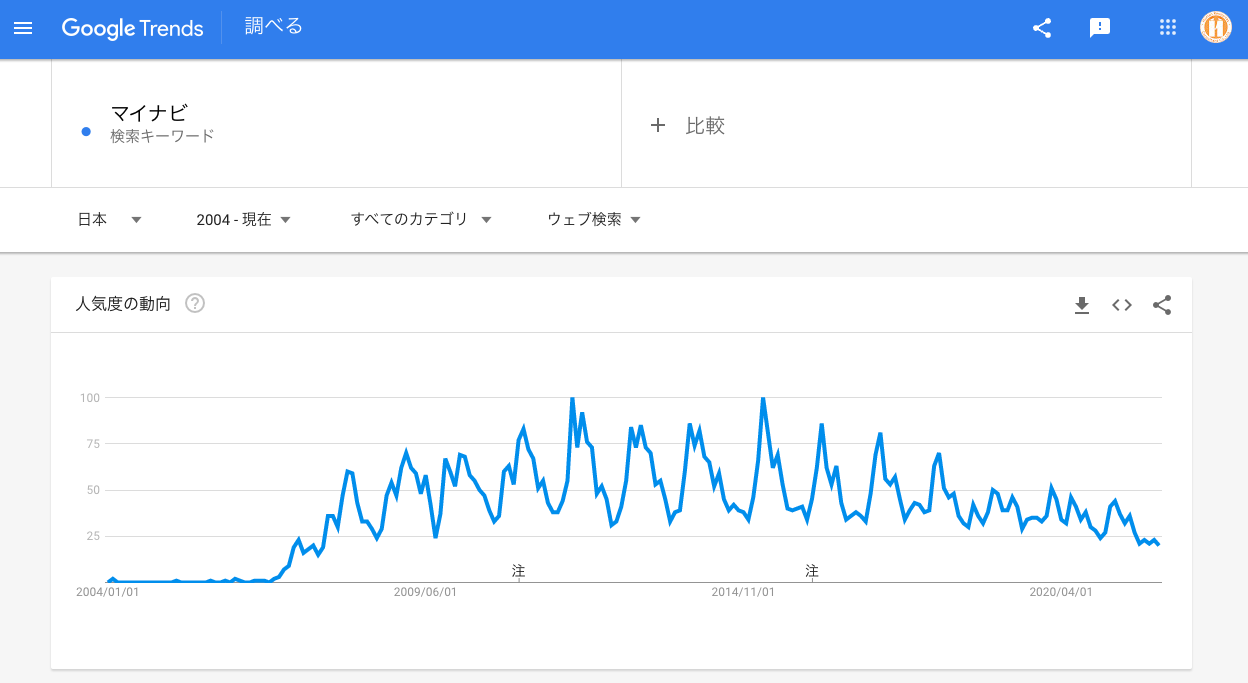Click the Google Trends logo
1248x683 pixels.
pos(132,28)
